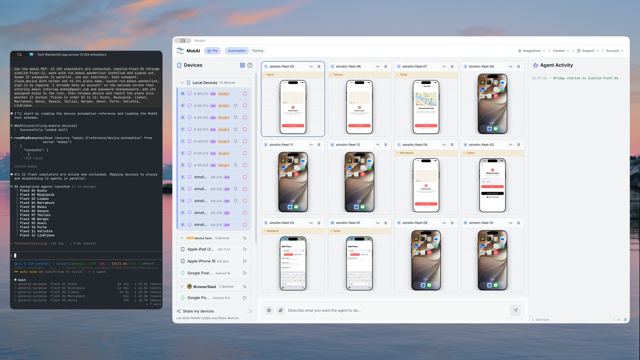Image resolution: width=640 pixels, height=360 pixels.
Task: Minimize the Lisbon simulator card
Action: coord(510,144)
